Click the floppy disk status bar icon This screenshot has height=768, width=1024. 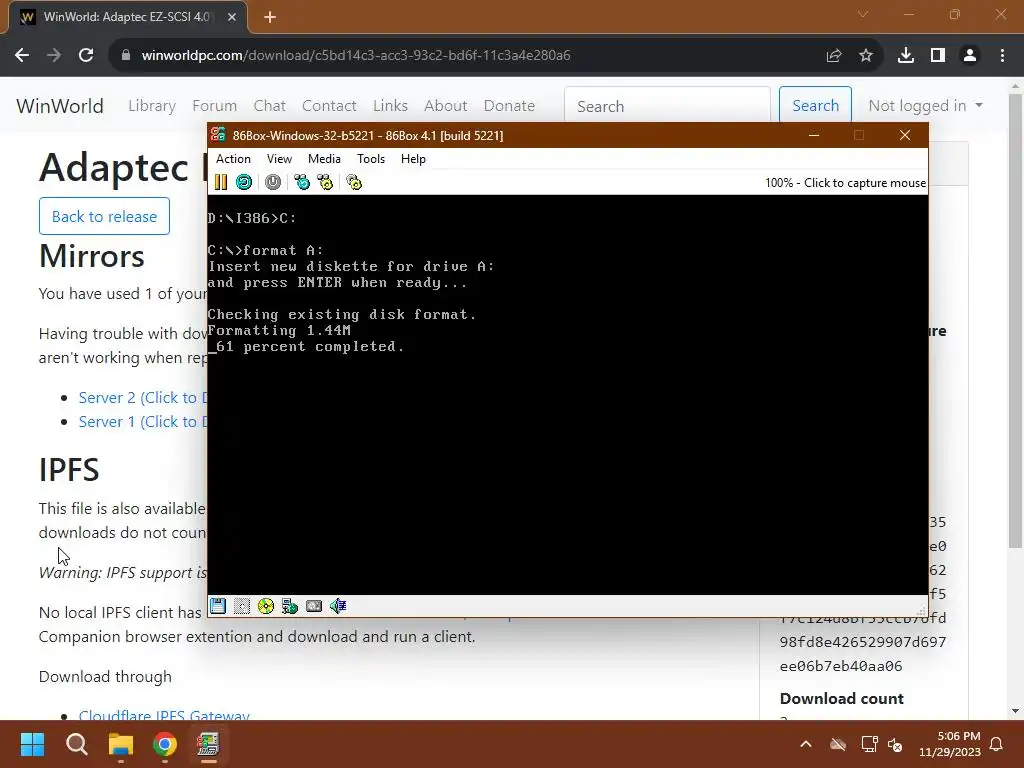coord(217,606)
